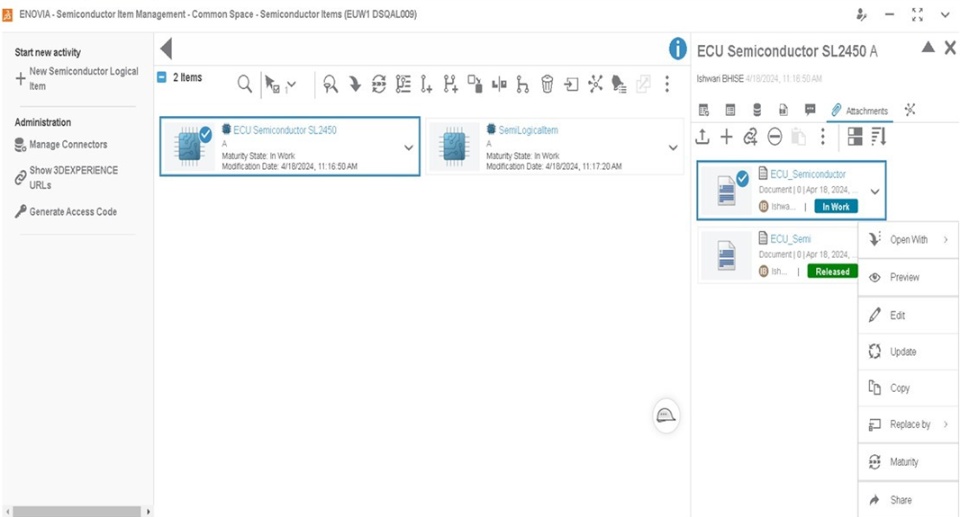960x517 pixels.
Task: Click Generate Access Code
Action: point(66,211)
